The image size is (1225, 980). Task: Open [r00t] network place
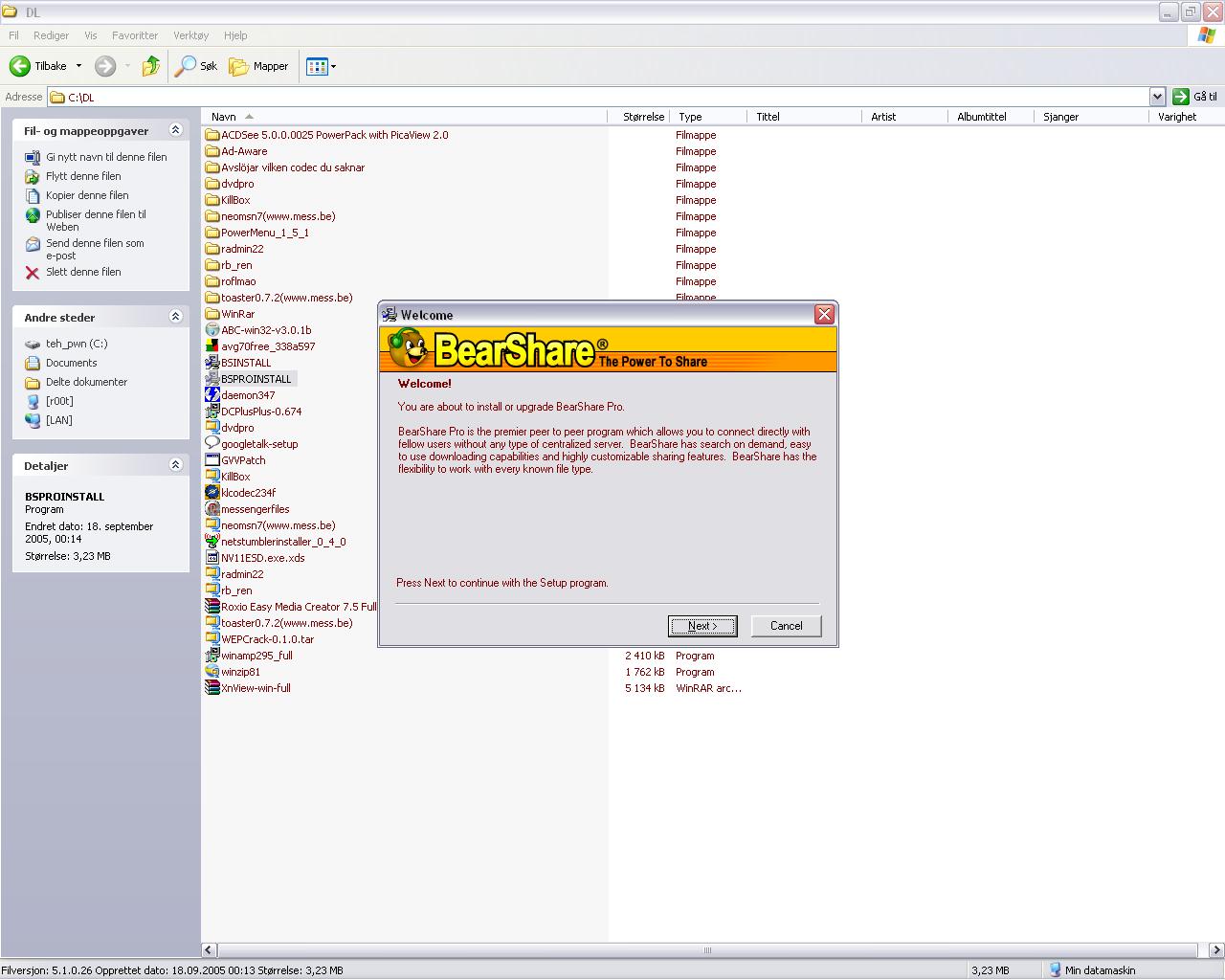59,401
